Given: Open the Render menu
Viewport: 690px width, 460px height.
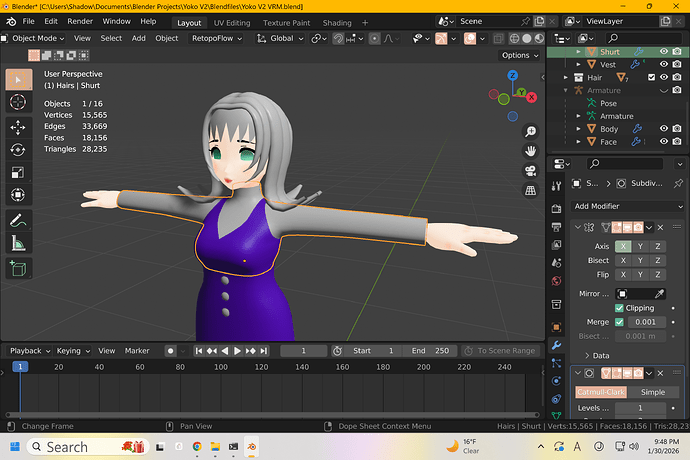Looking at the screenshot, I should (80, 21).
